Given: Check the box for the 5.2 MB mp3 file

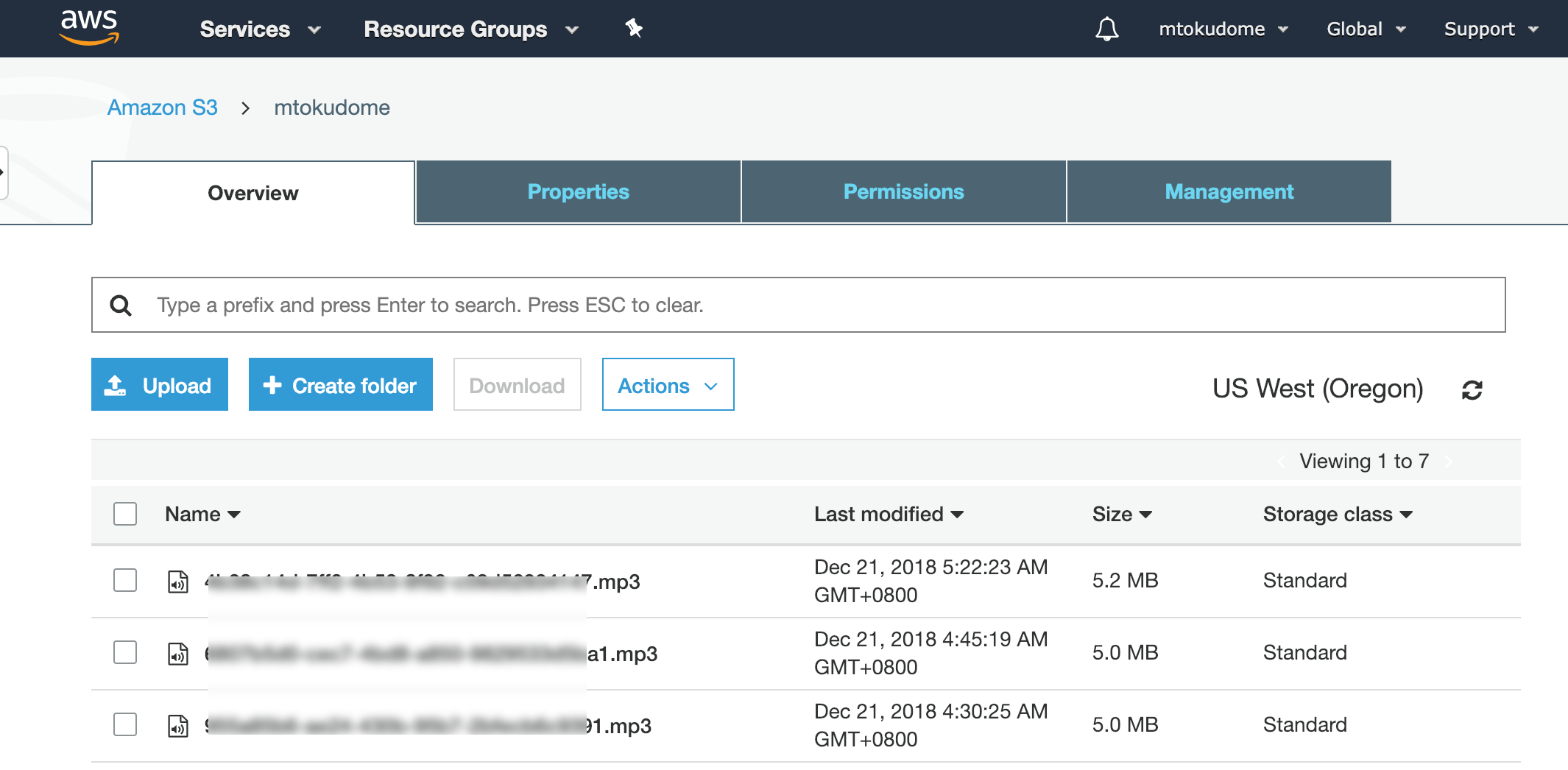Looking at the screenshot, I should (125, 580).
